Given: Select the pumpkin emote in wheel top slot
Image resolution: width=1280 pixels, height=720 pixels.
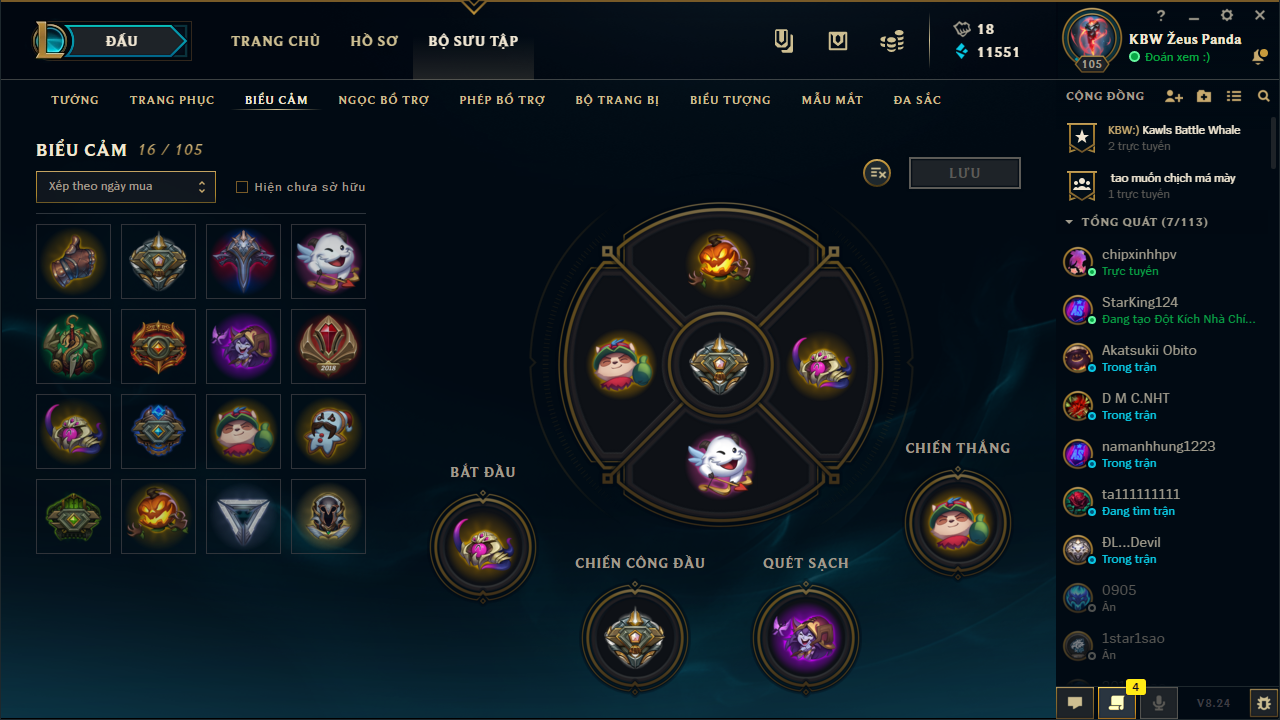Looking at the screenshot, I should [x=720, y=261].
